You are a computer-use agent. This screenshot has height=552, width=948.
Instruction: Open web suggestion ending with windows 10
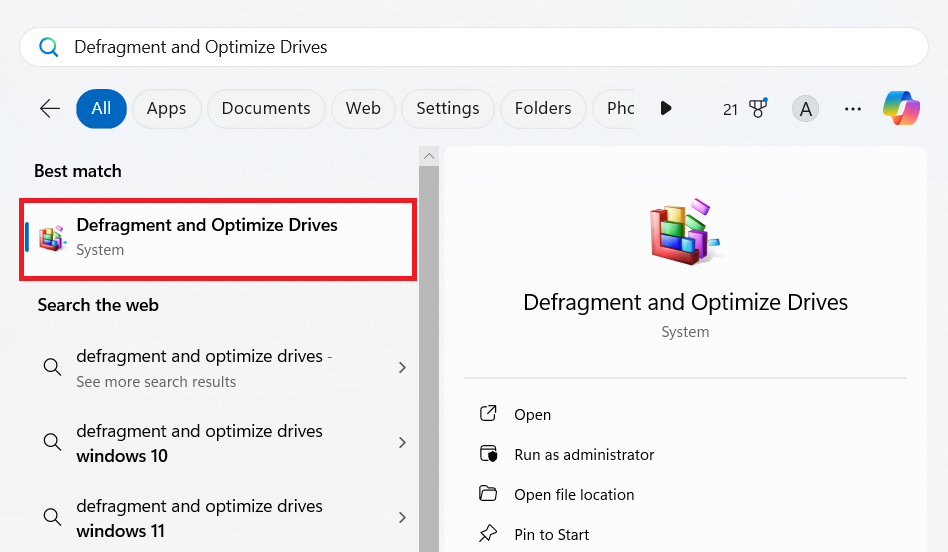coord(218,443)
